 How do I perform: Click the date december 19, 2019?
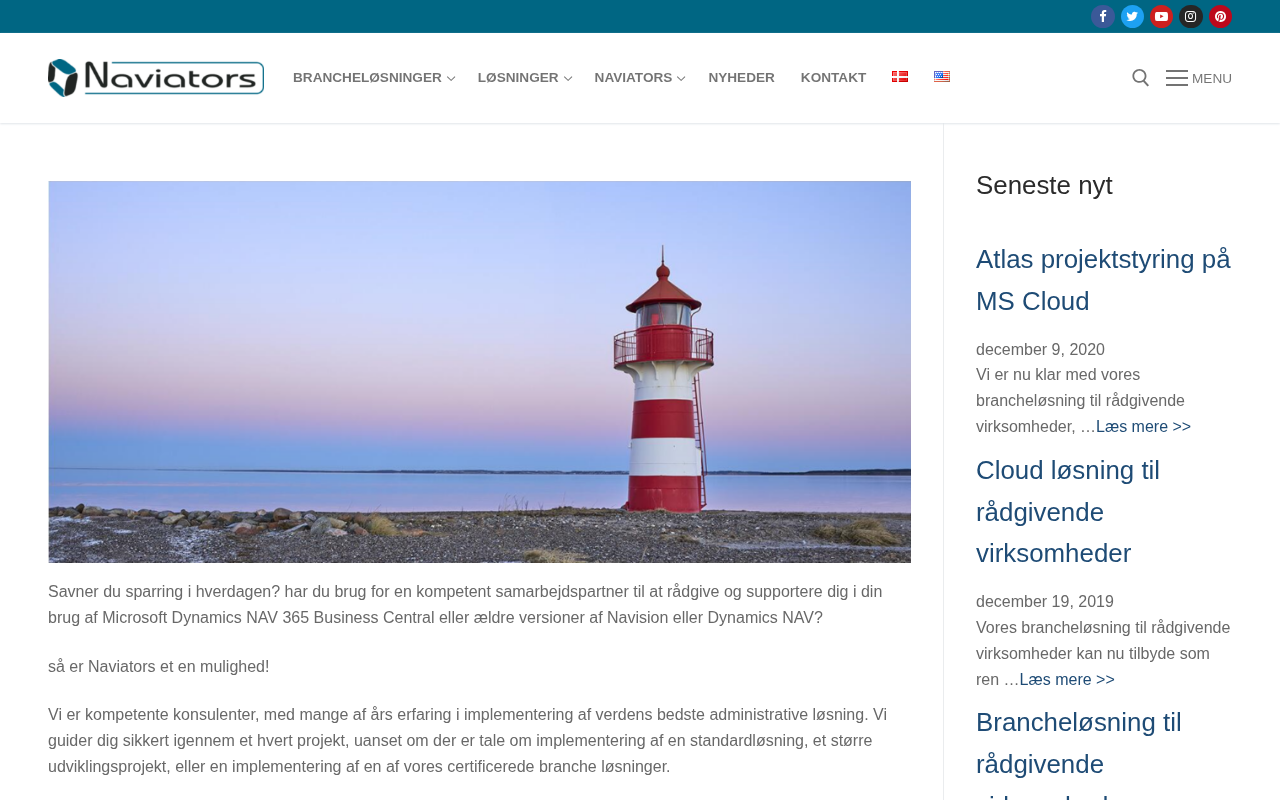click(1045, 602)
